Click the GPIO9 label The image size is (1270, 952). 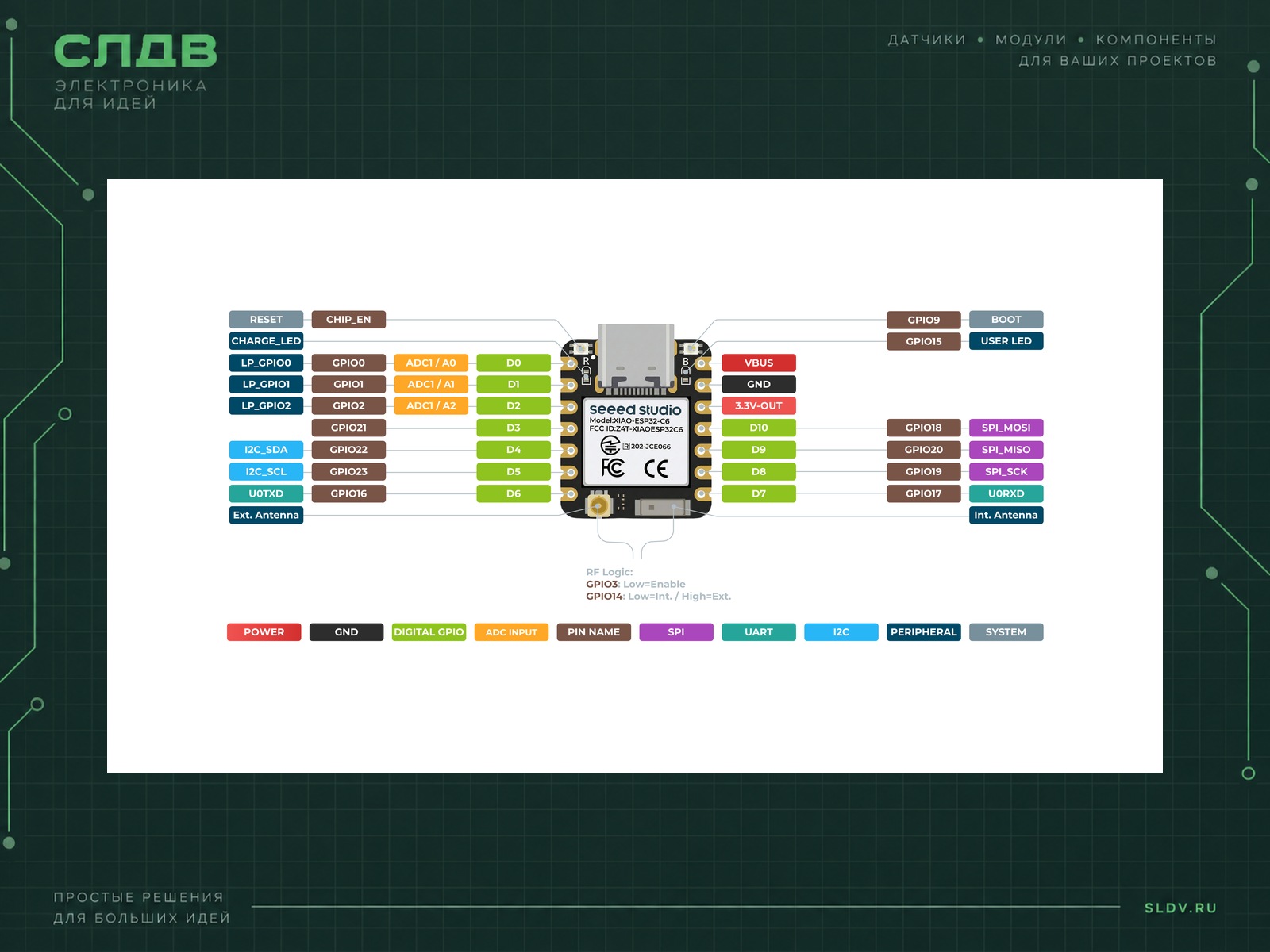pos(924,320)
